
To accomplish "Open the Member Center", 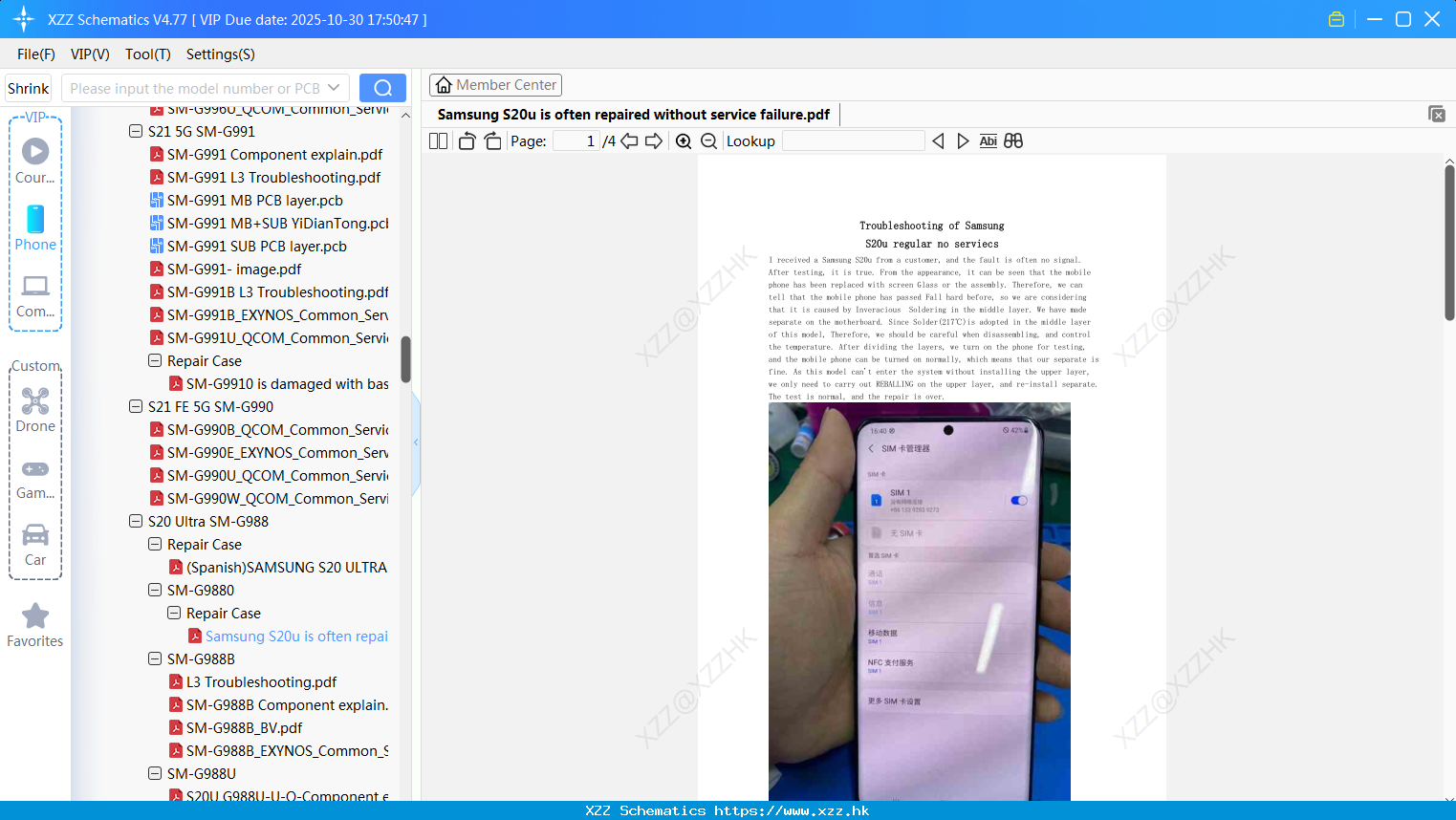I will [x=495, y=85].
